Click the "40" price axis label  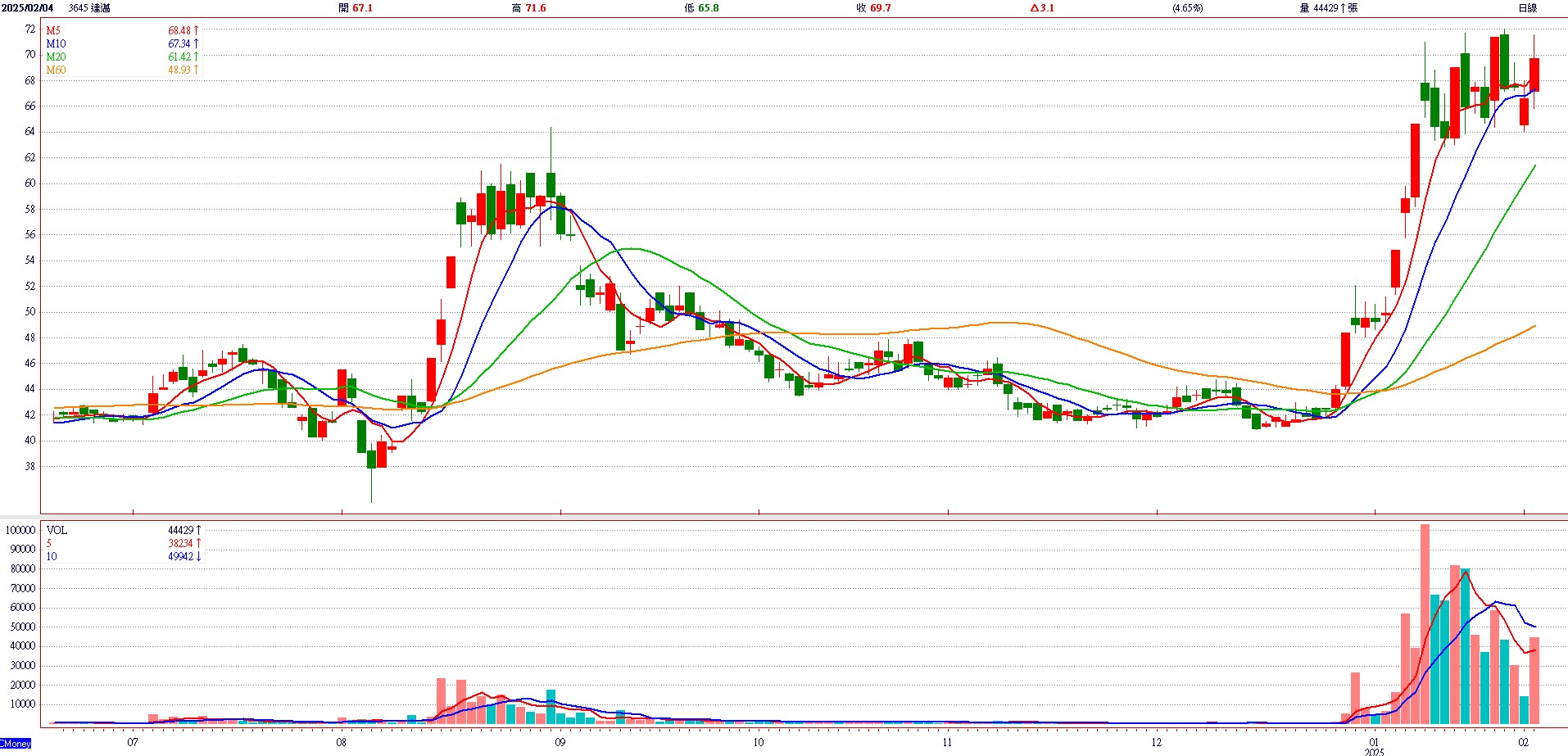[x=30, y=441]
